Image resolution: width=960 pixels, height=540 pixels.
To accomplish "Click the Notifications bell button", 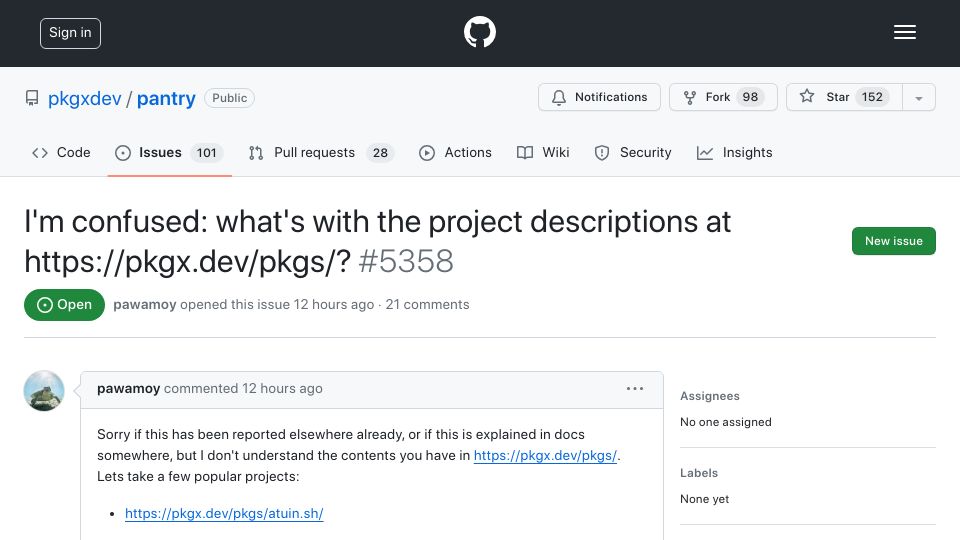I will click(599, 97).
